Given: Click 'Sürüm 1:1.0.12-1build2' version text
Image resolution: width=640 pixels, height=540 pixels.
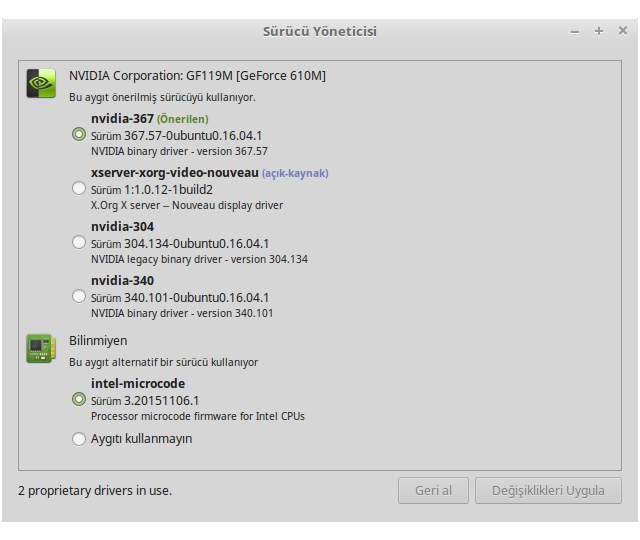Looking at the screenshot, I should (x=152, y=190).
